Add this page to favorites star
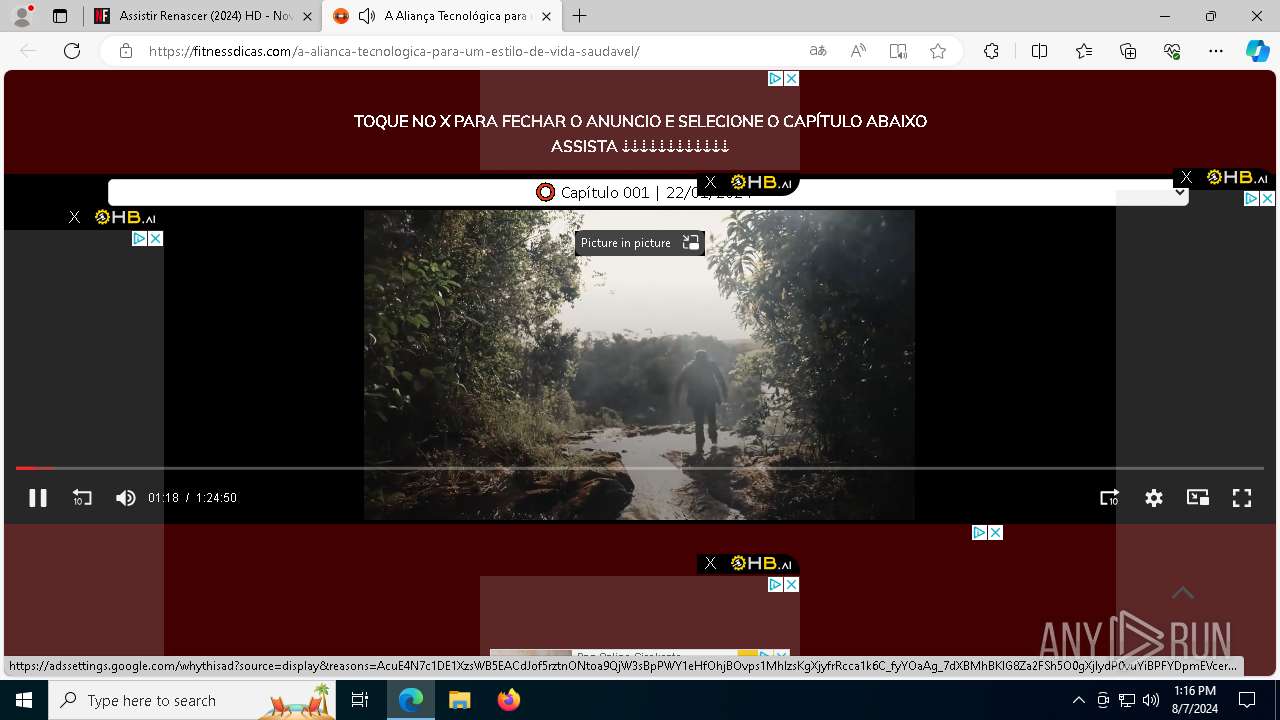Viewport: 1280px width, 720px height. [x=938, y=51]
